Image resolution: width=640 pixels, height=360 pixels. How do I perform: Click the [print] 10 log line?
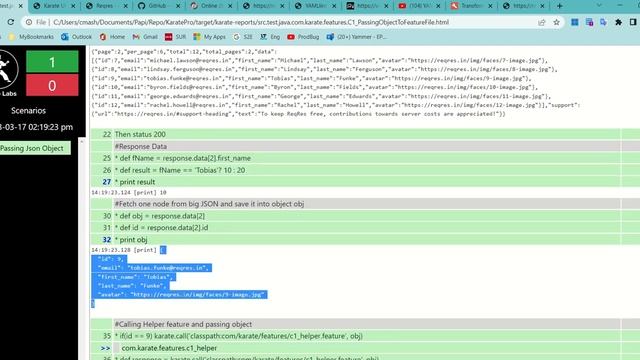[x=129, y=192]
